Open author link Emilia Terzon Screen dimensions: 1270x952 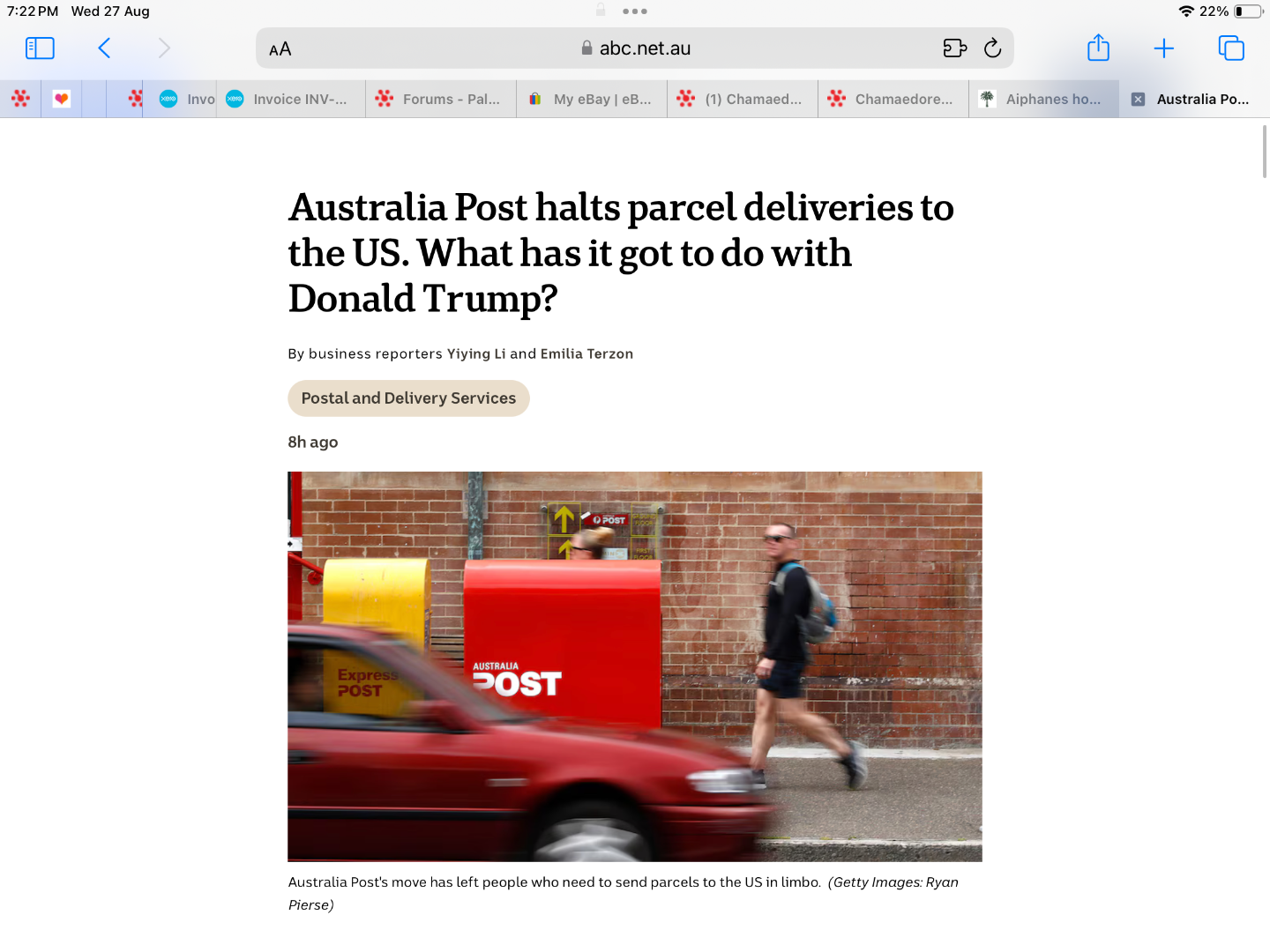(586, 353)
